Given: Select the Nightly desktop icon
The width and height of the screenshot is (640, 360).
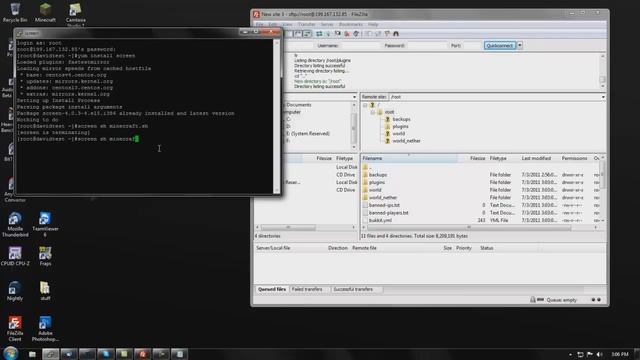Looking at the screenshot, I should click(15, 291).
